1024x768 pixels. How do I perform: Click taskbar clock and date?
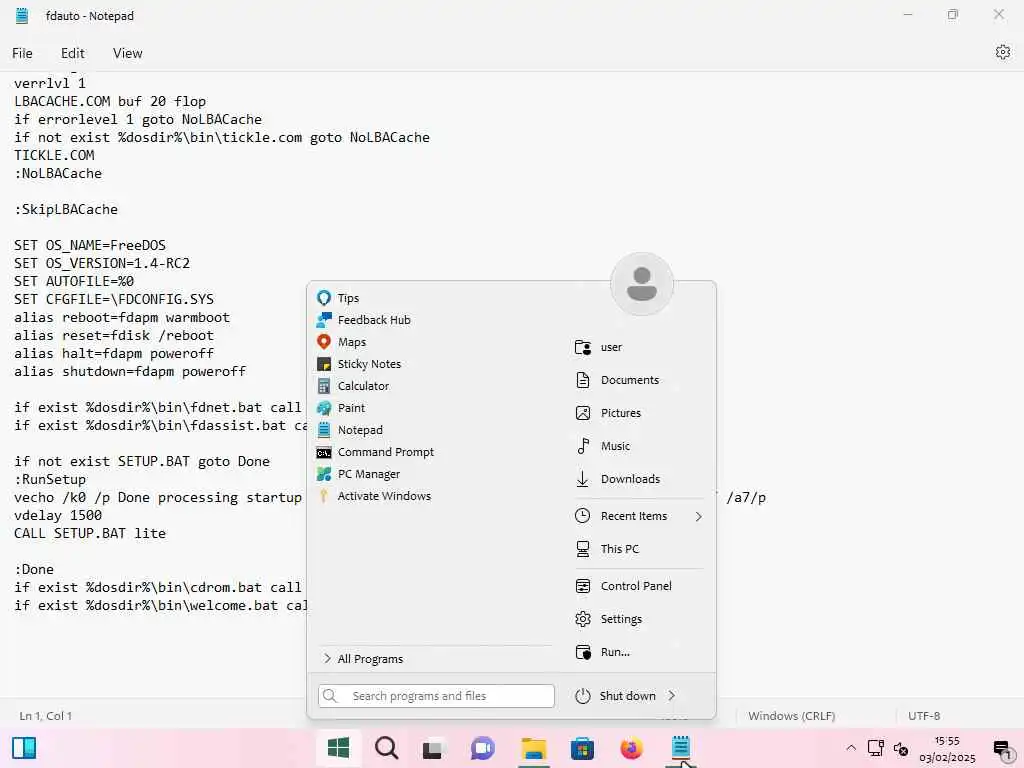point(947,749)
